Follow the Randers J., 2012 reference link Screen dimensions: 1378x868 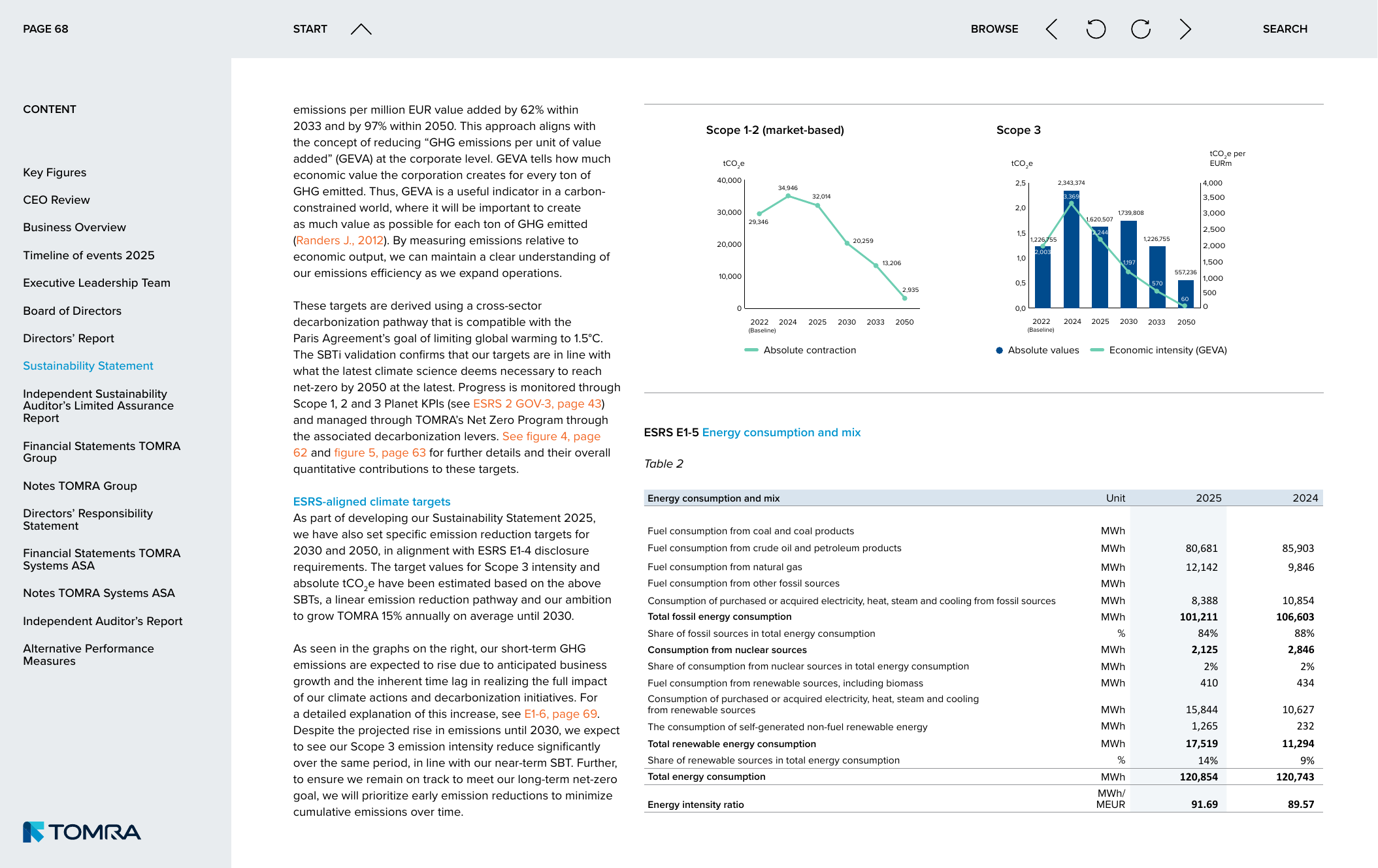click(340, 240)
